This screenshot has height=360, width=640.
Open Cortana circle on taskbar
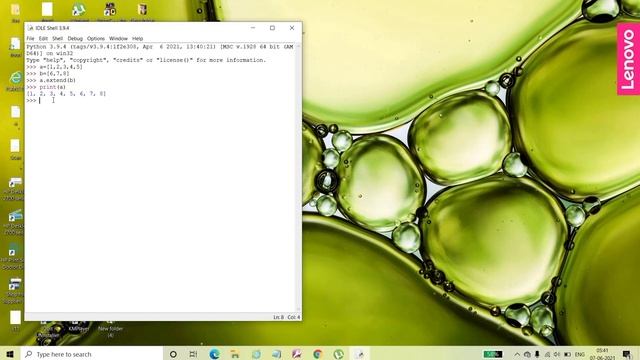tap(173, 354)
